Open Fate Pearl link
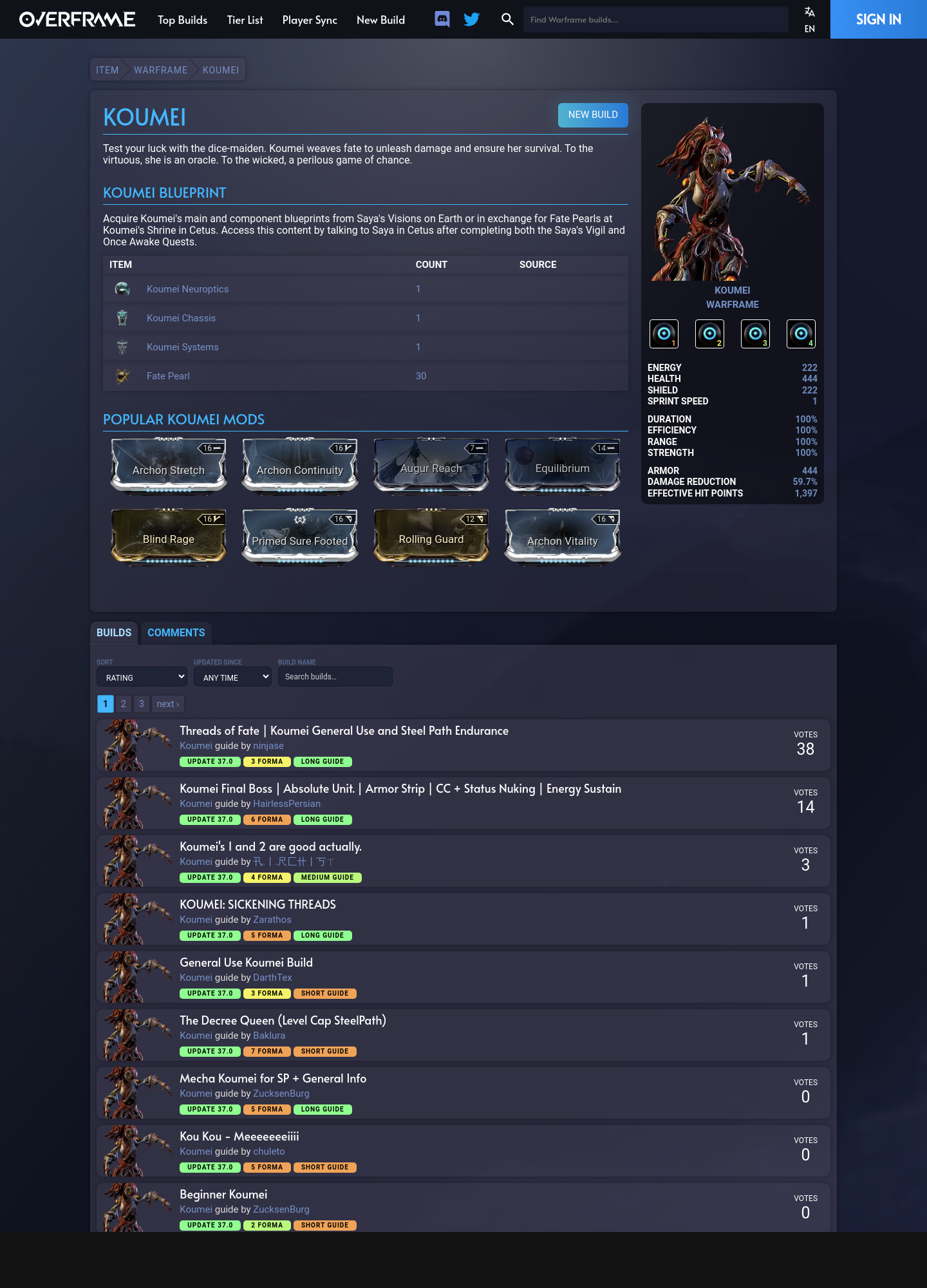The width and height of the screenshot is (927, 1288). (x=168, y=376)
